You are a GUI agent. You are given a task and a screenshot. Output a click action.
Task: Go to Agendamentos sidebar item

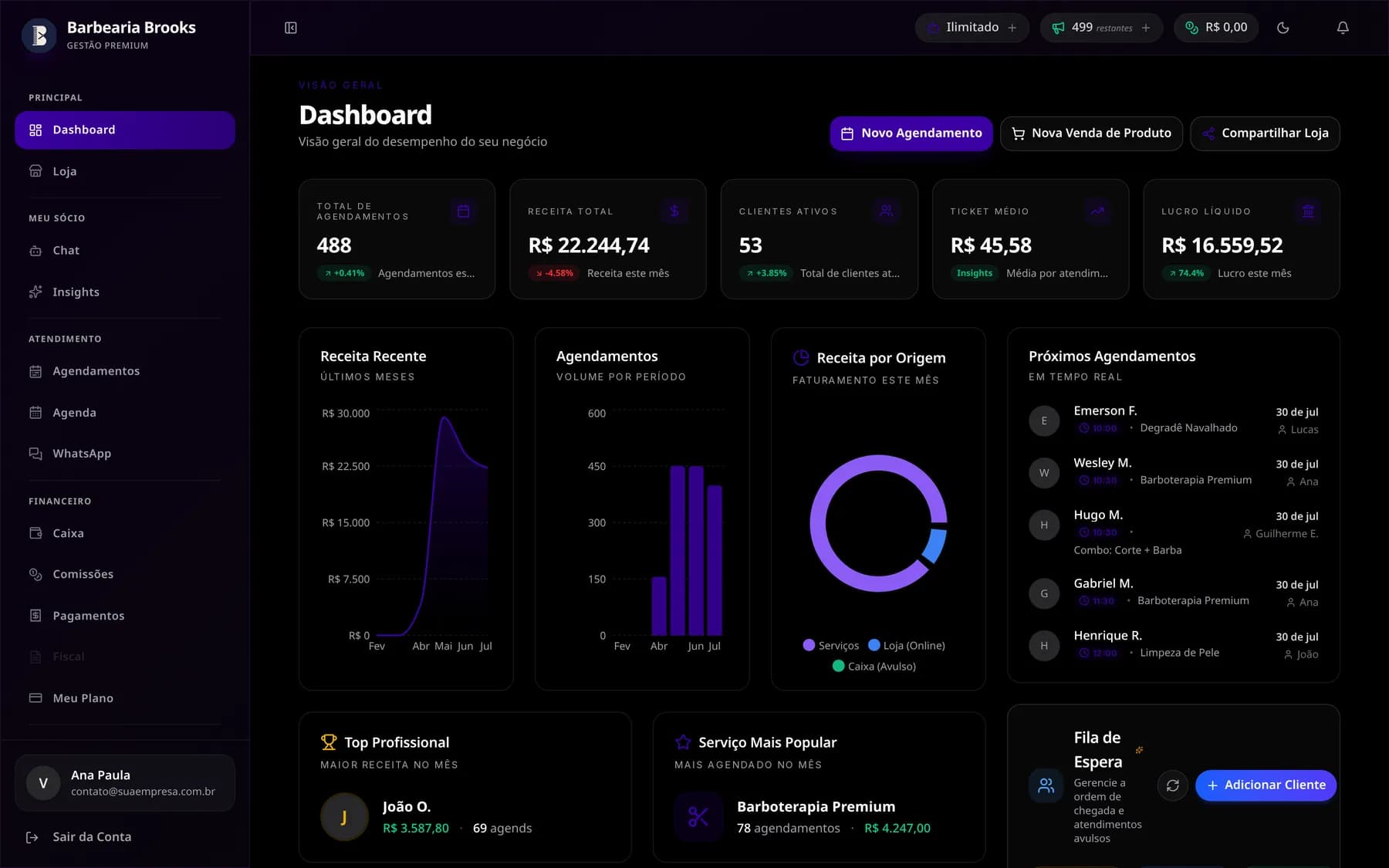coord(125,371)
